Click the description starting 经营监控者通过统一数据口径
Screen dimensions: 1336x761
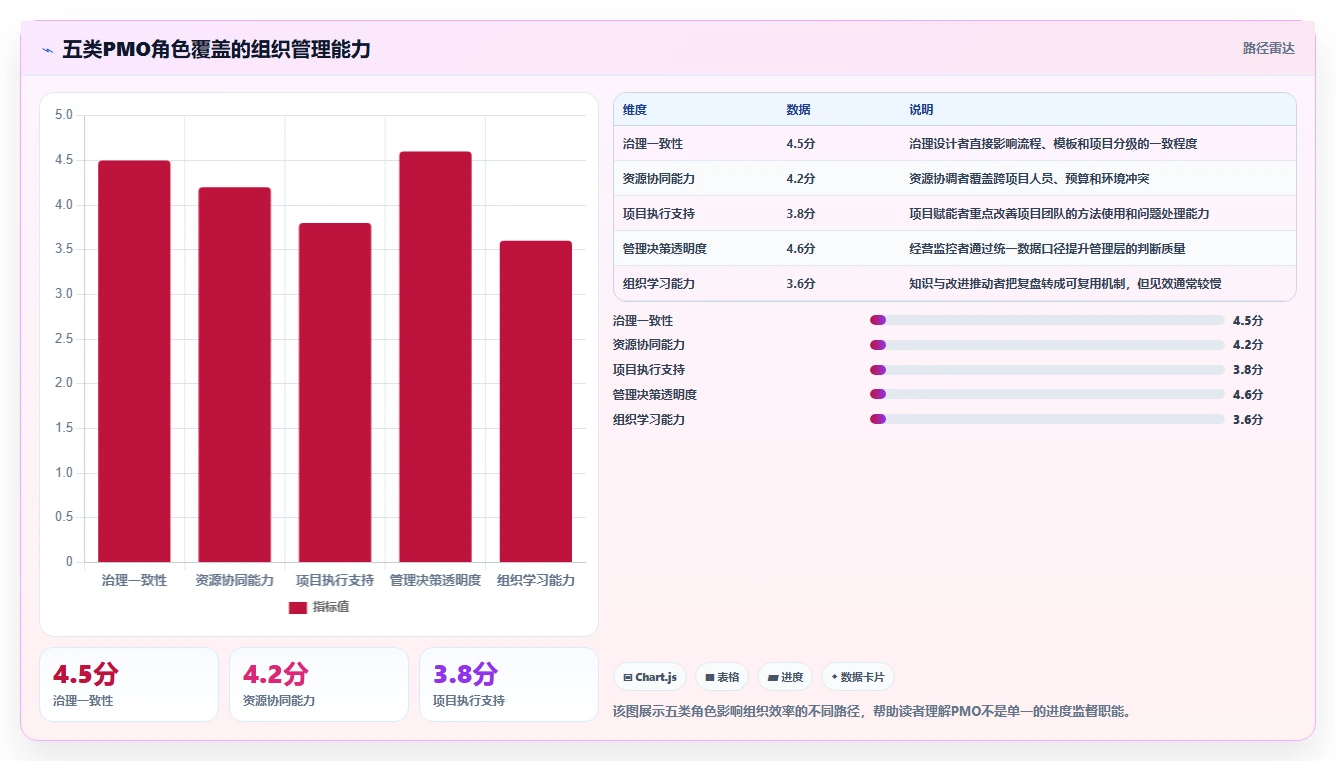(1047, 249)
